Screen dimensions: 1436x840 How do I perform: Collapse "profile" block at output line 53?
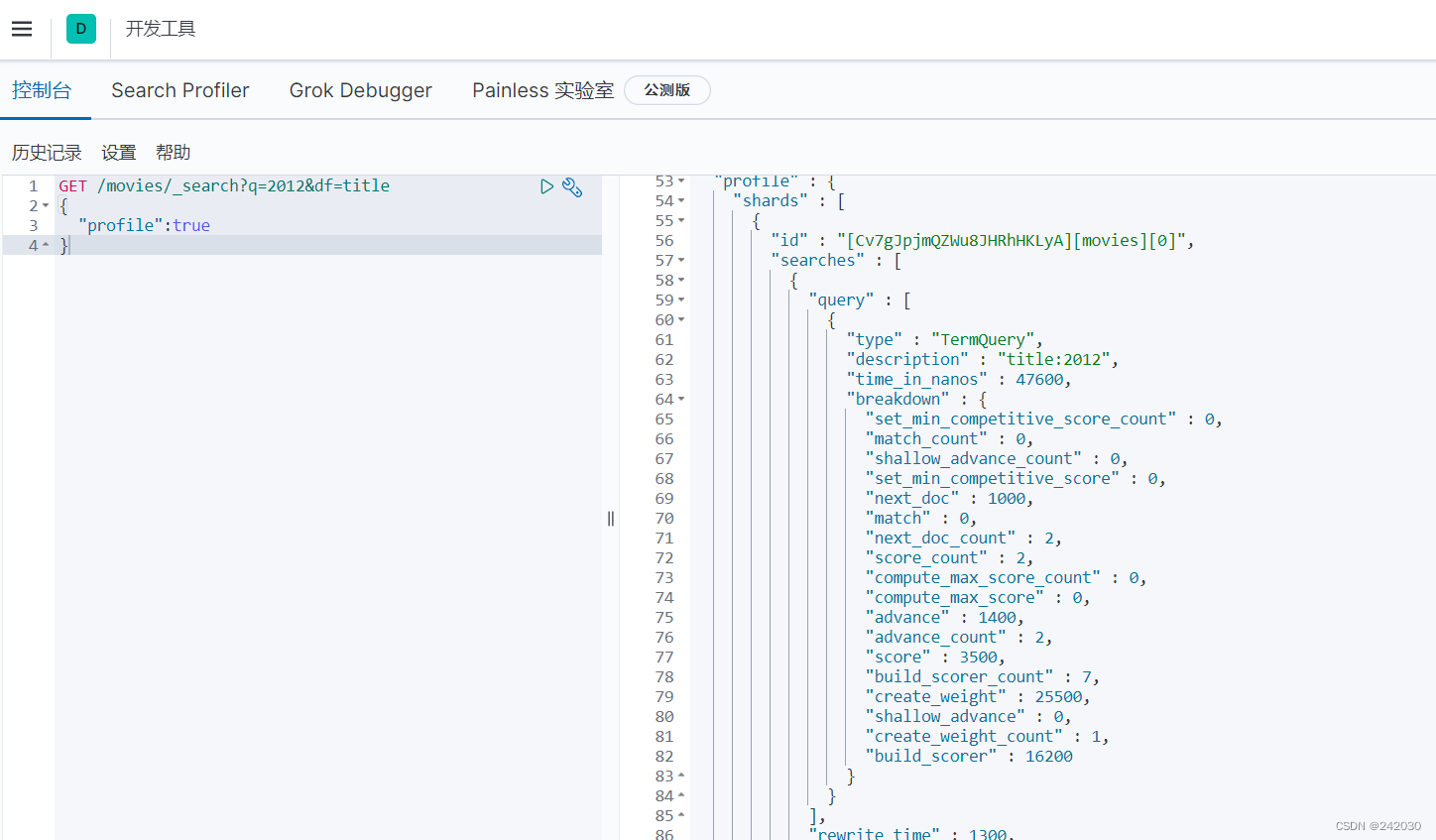[681, 181]
